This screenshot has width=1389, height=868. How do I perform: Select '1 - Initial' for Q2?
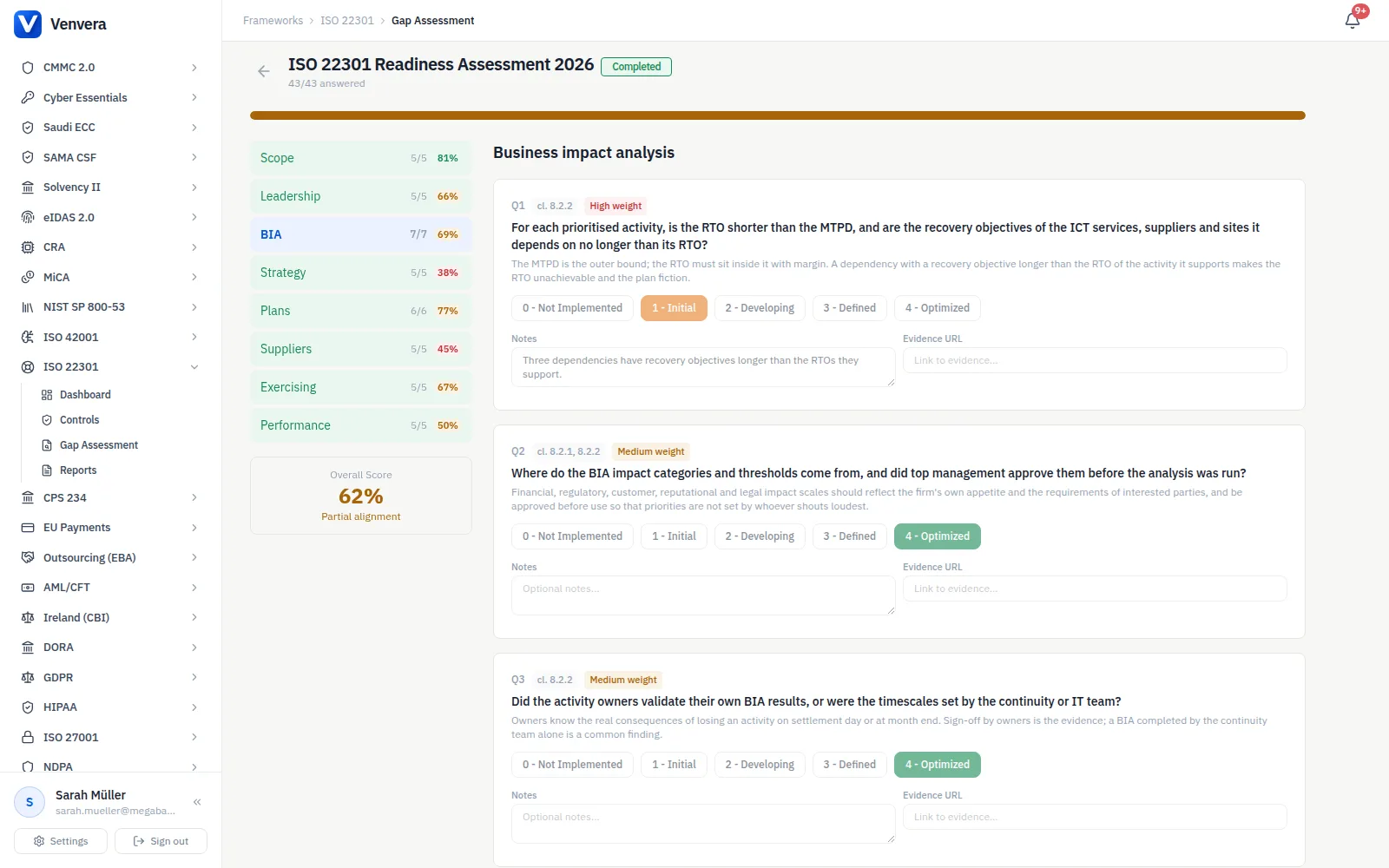674,536
